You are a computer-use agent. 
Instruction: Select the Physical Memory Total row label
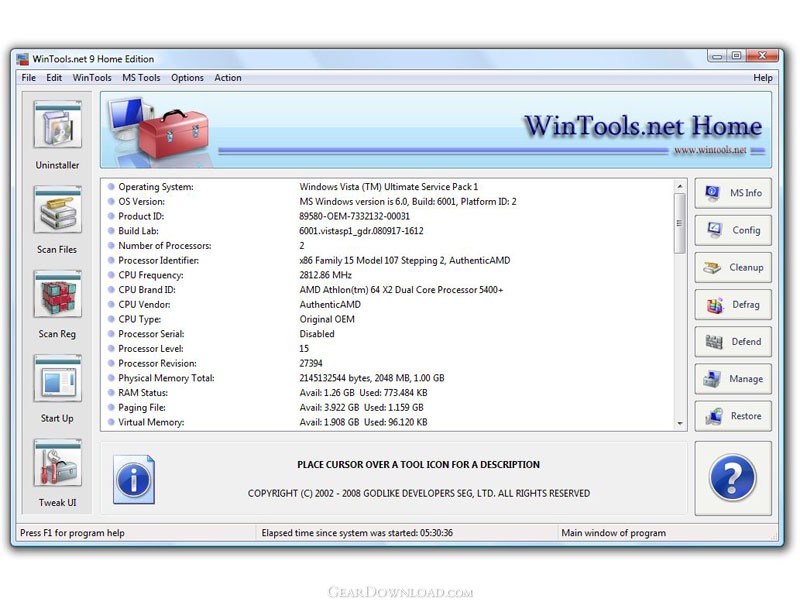(166, 378)
